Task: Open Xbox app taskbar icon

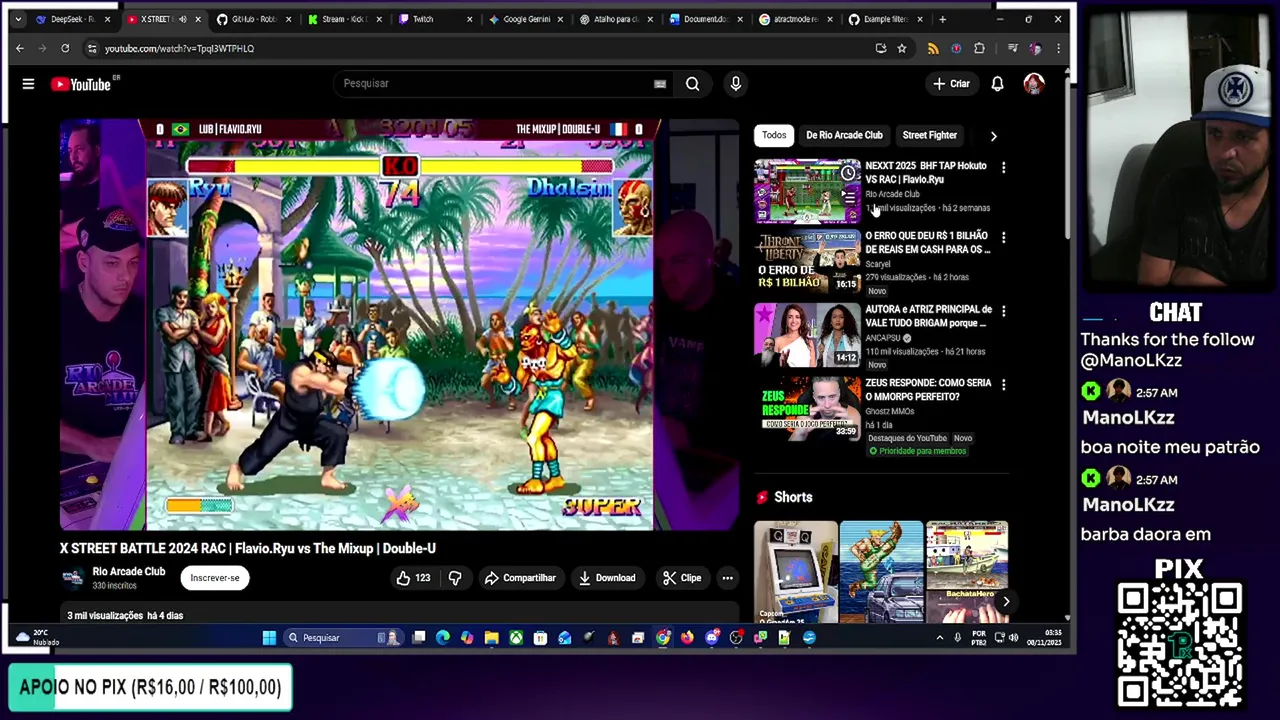Action: tap(516, 638)
